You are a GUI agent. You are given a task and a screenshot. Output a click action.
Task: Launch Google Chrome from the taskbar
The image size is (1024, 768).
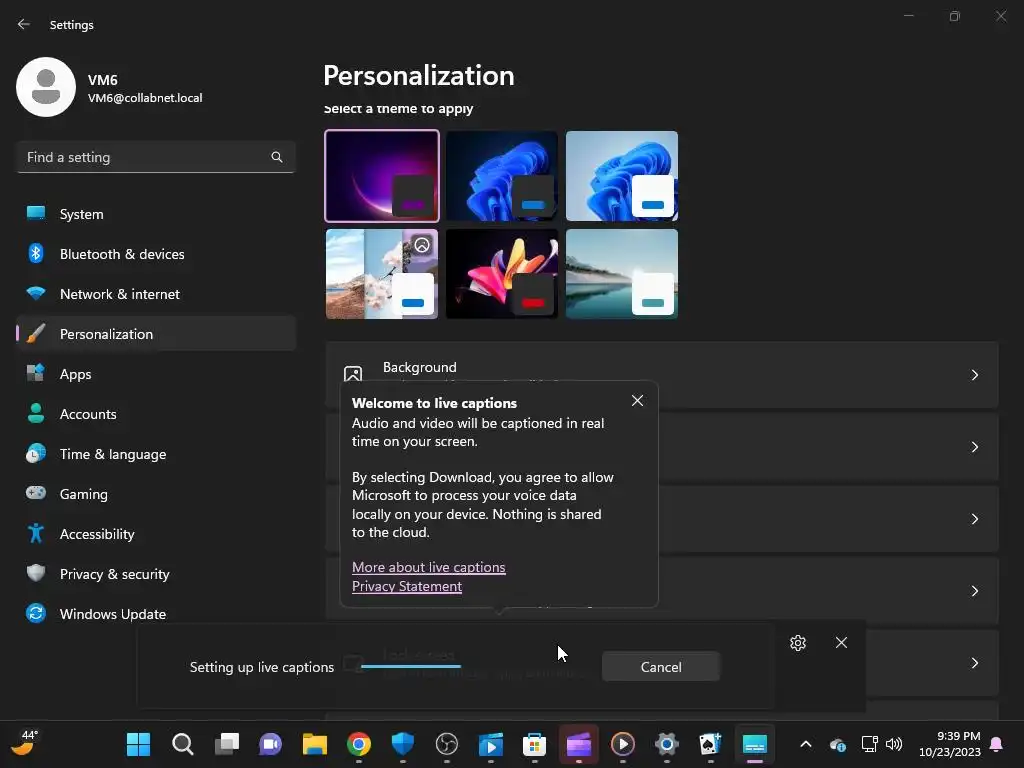(x=359, y=744)
